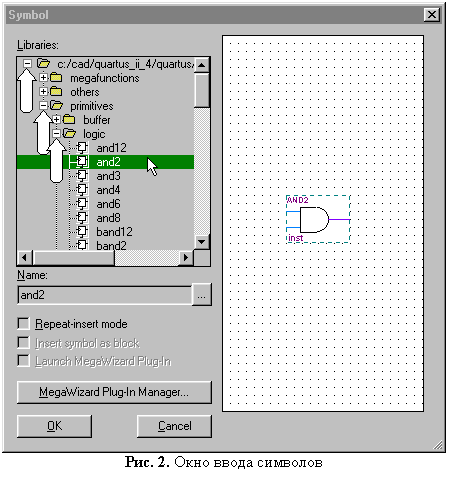Select the band2 tree item

click(111, 246)
